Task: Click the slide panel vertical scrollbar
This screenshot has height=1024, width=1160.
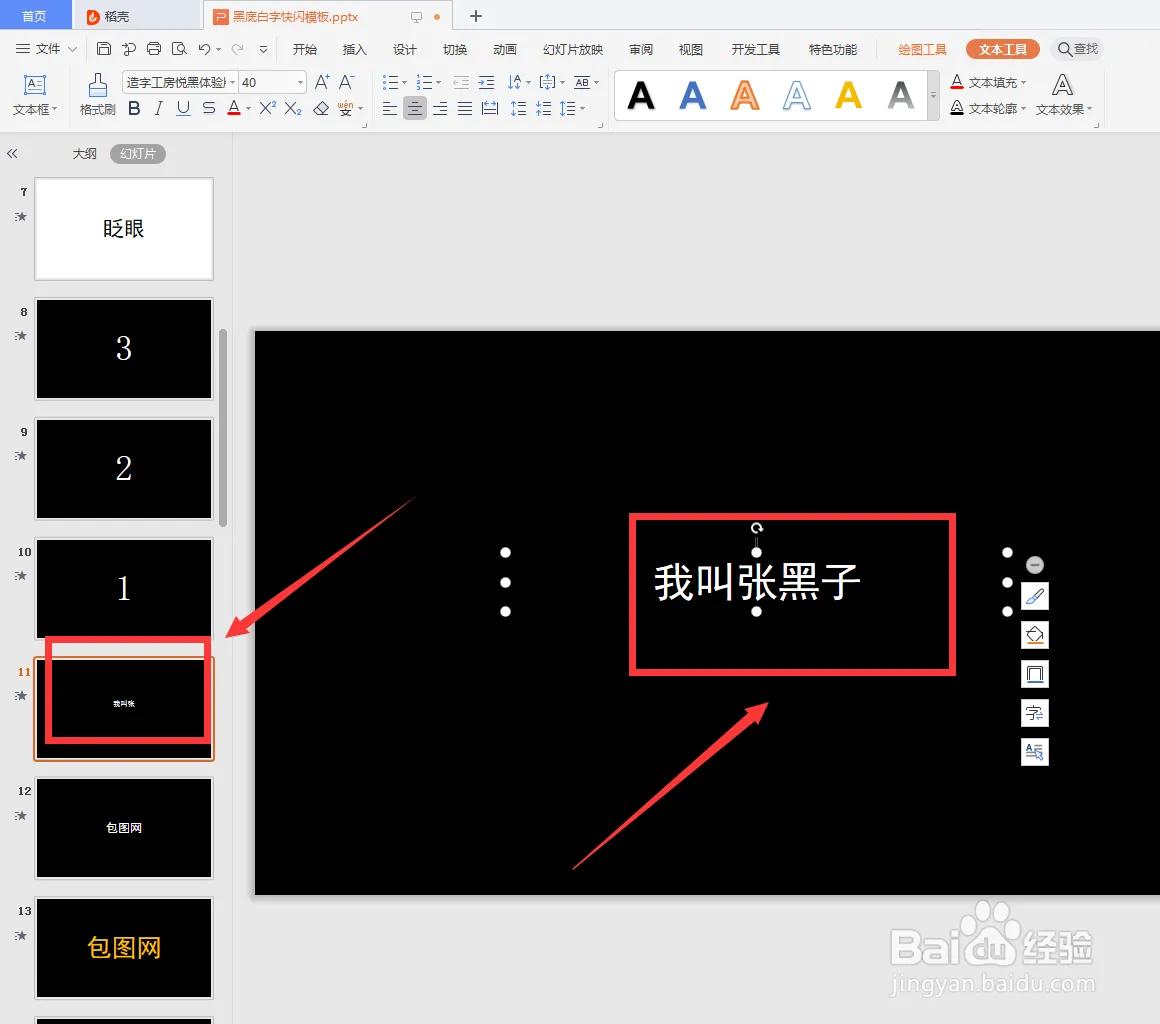Action: [x=223, y=427]
